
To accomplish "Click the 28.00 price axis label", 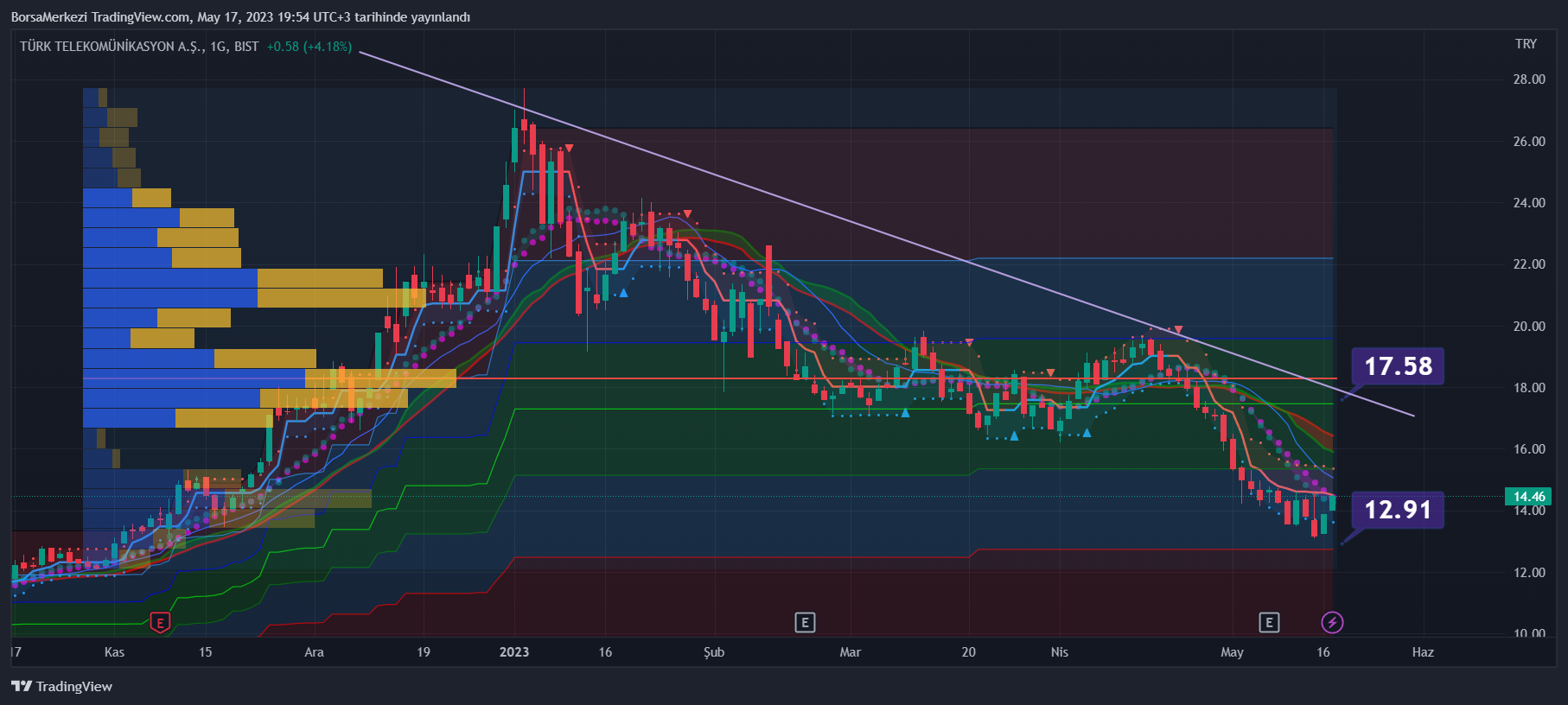I will pyautogui.click(x=1529, y=79).
